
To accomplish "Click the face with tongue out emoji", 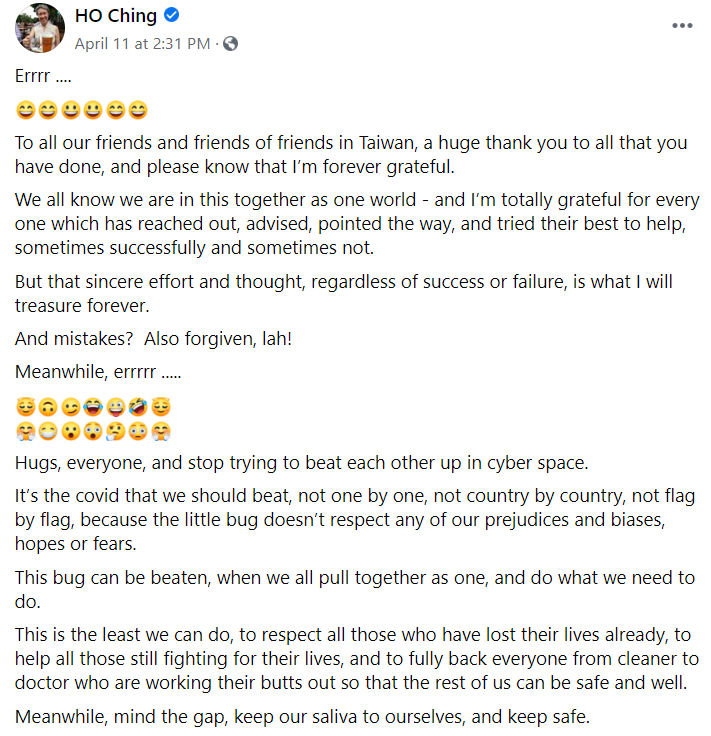I will pyautogui.click(x=116, y=407).
